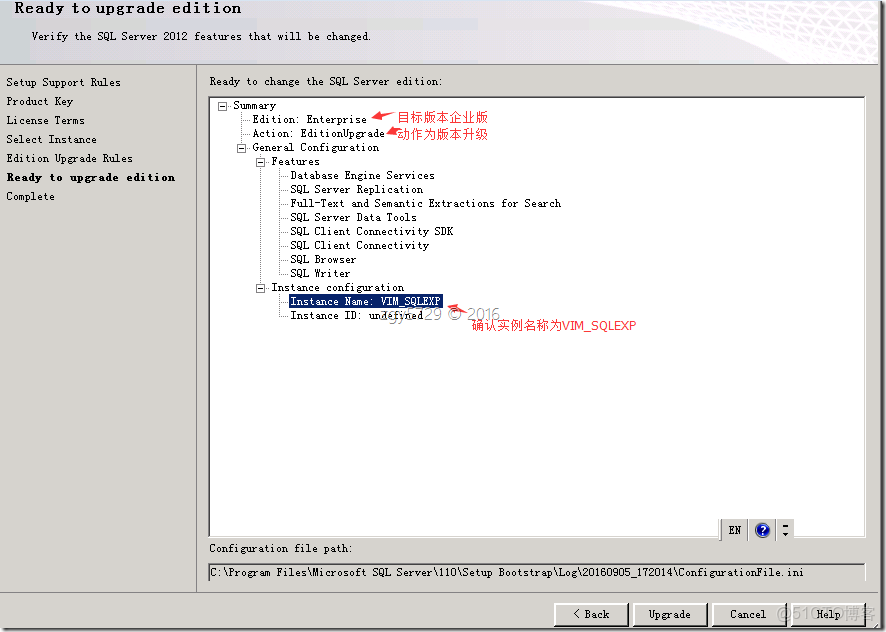Select the Database Engine Services tree item
Screen dimensions: 886x632
tap(361, 174)
